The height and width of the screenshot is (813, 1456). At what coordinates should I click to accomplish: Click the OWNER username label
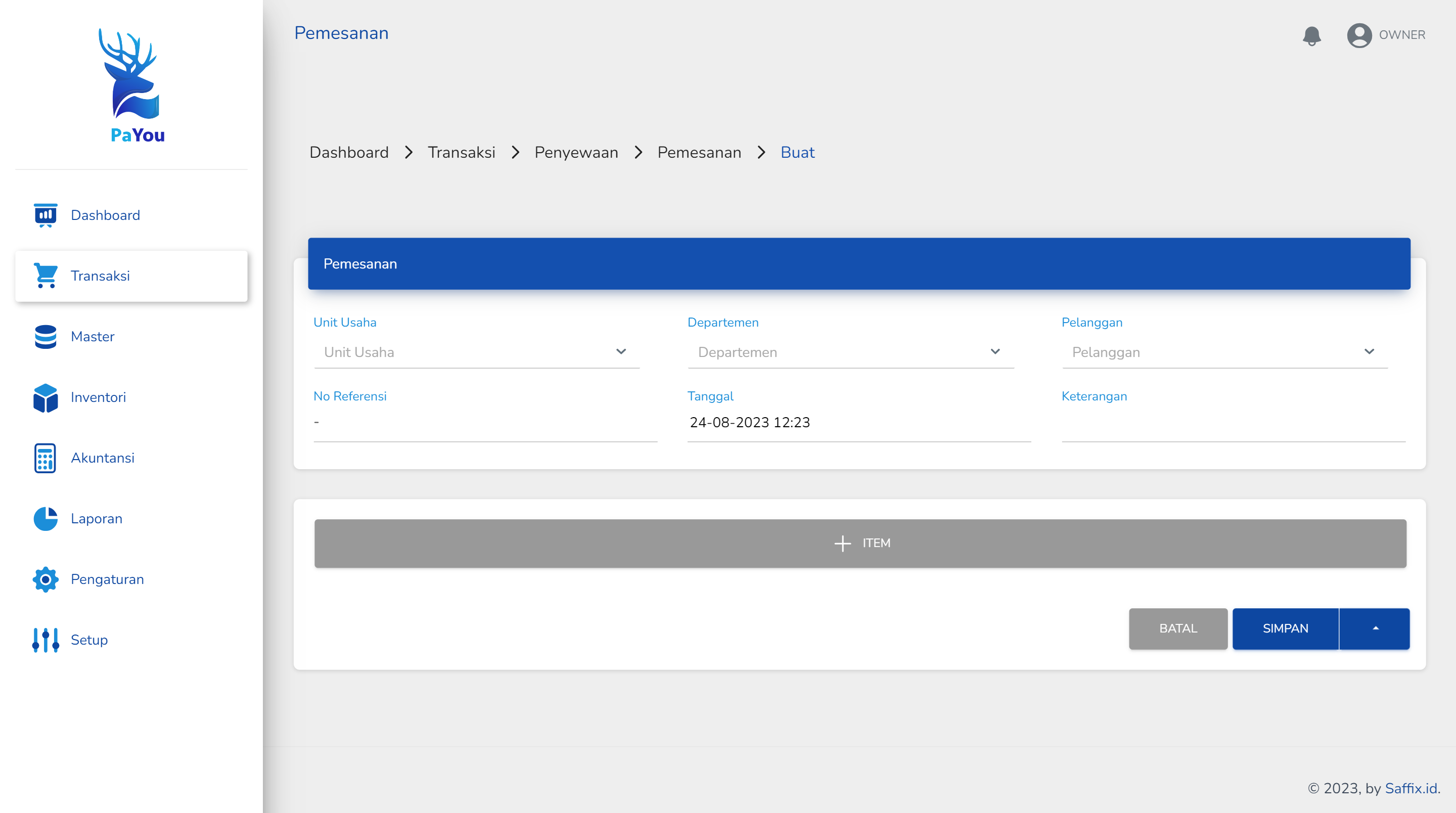click(1402, 35)
